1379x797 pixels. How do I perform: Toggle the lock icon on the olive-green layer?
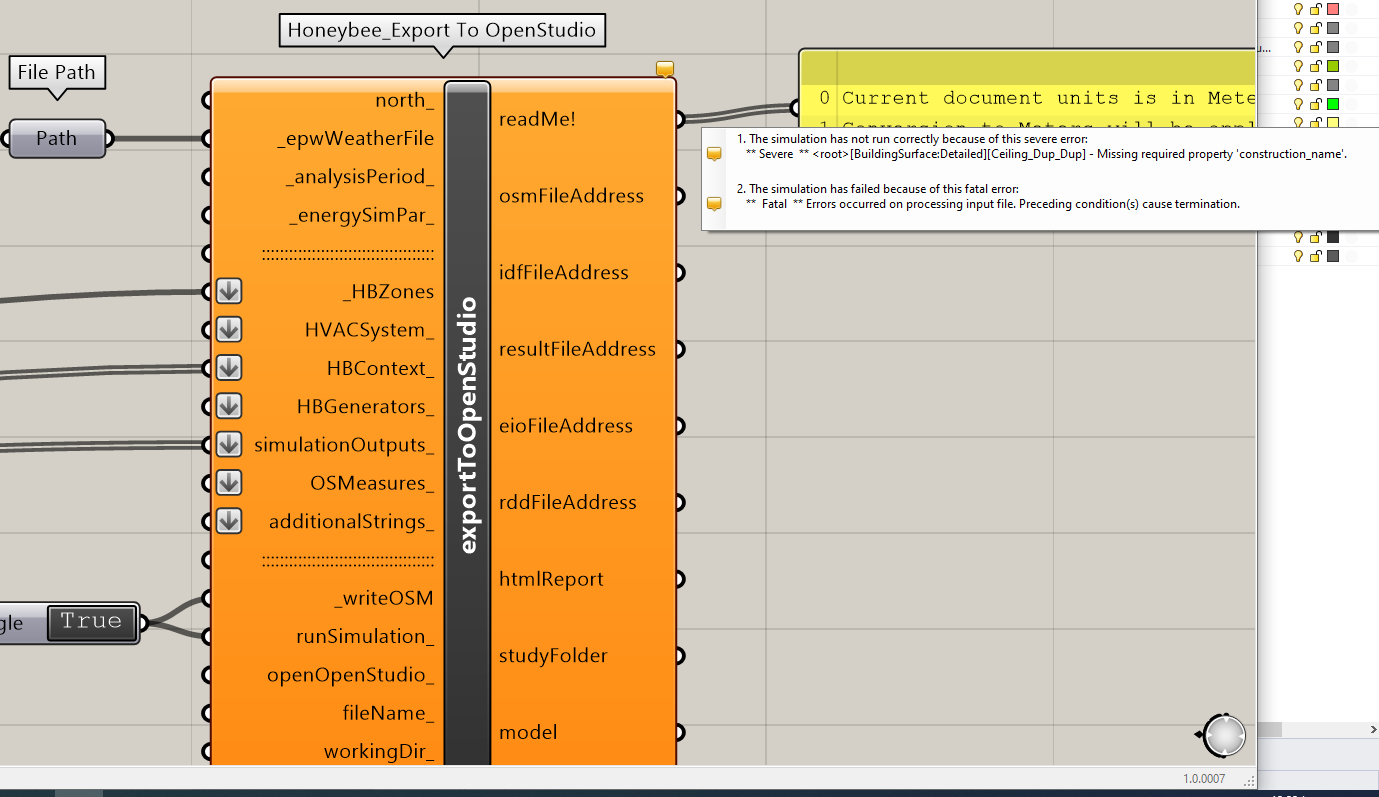click(x=1316, y=66)
